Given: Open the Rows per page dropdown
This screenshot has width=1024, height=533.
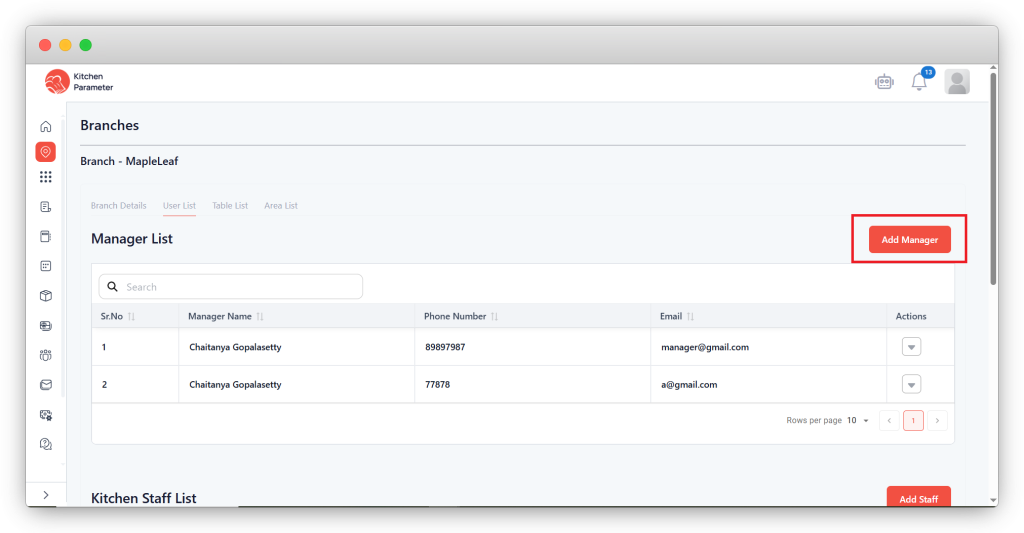Looking at the screenshot, I should tap(859, 421).
